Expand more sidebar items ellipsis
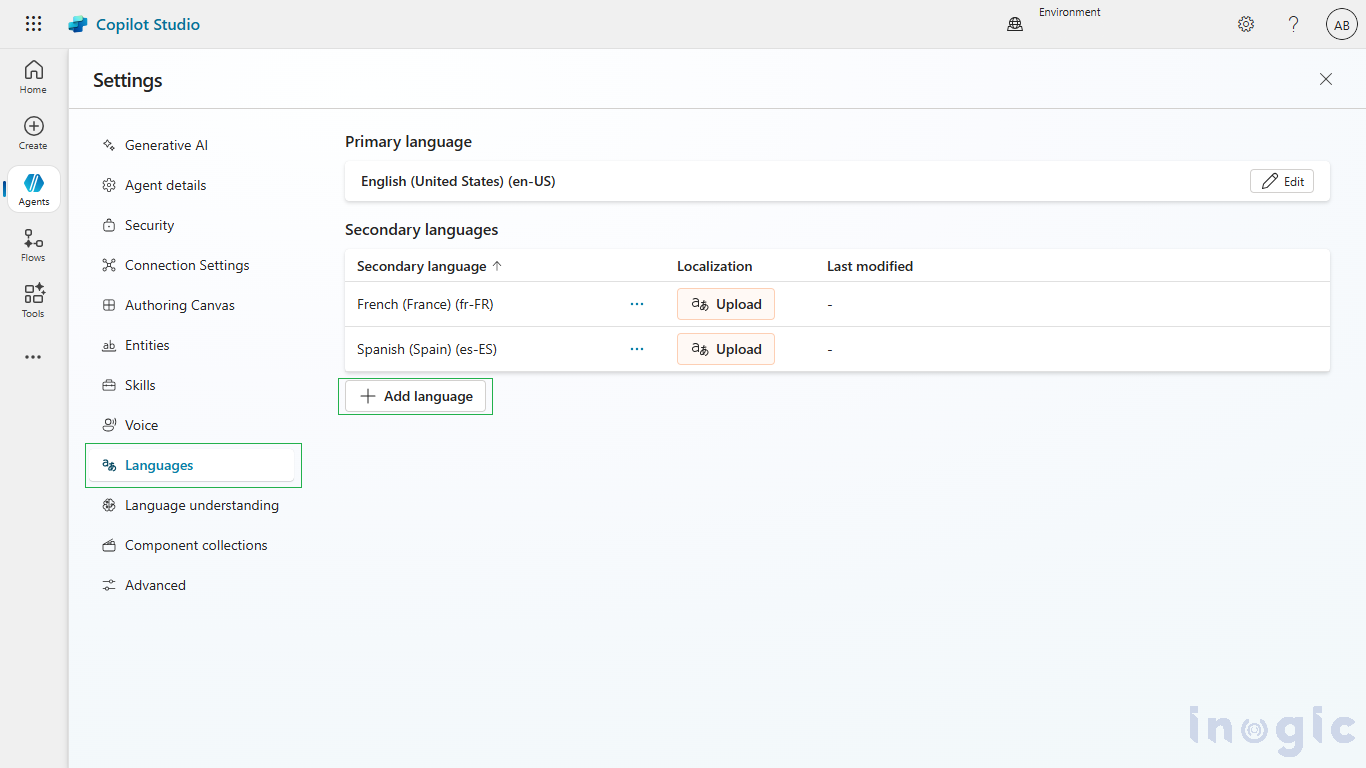The image size is (1366, 768). coord(33,357)
